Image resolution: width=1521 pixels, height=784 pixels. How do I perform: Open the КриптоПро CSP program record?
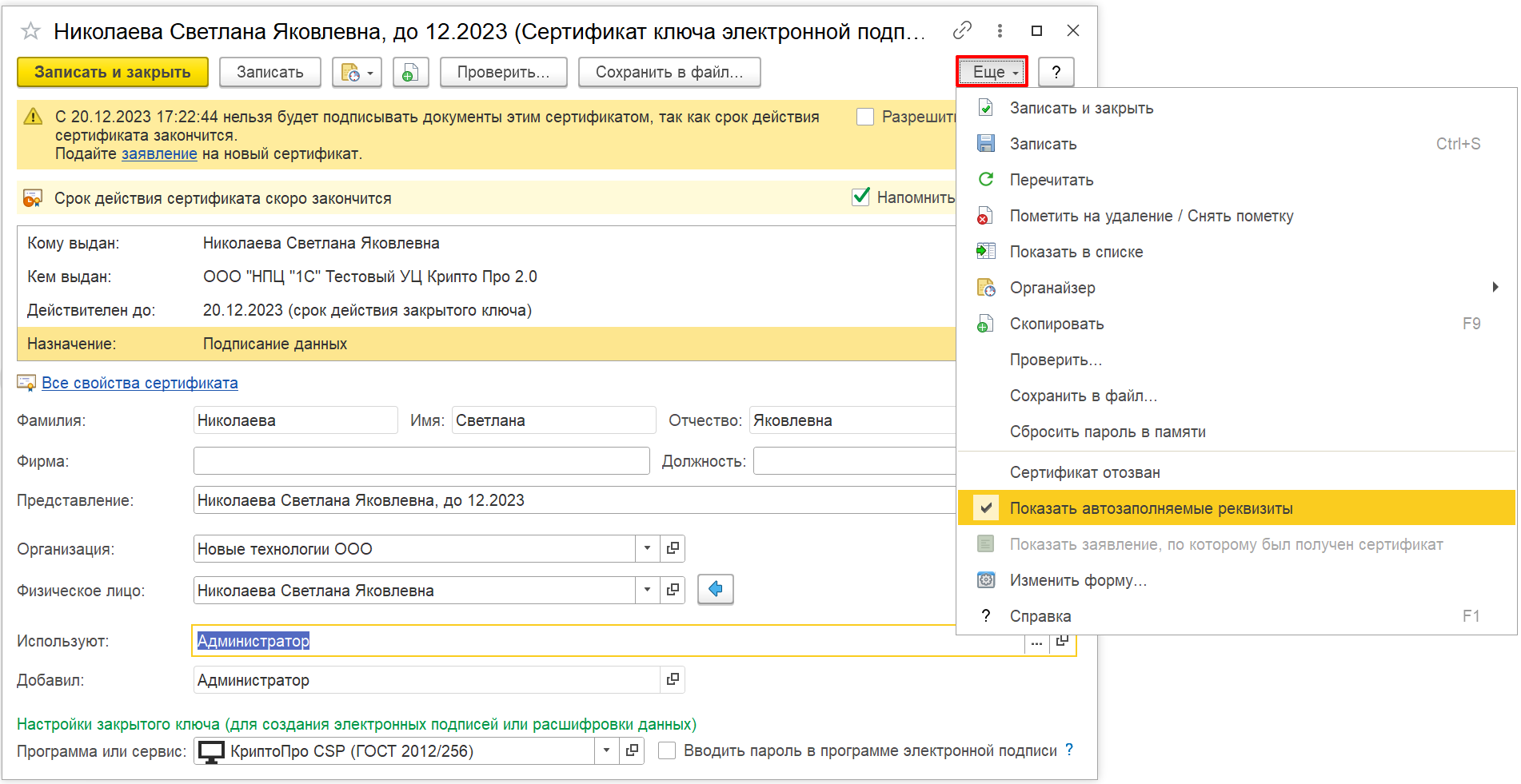(632, 750)
